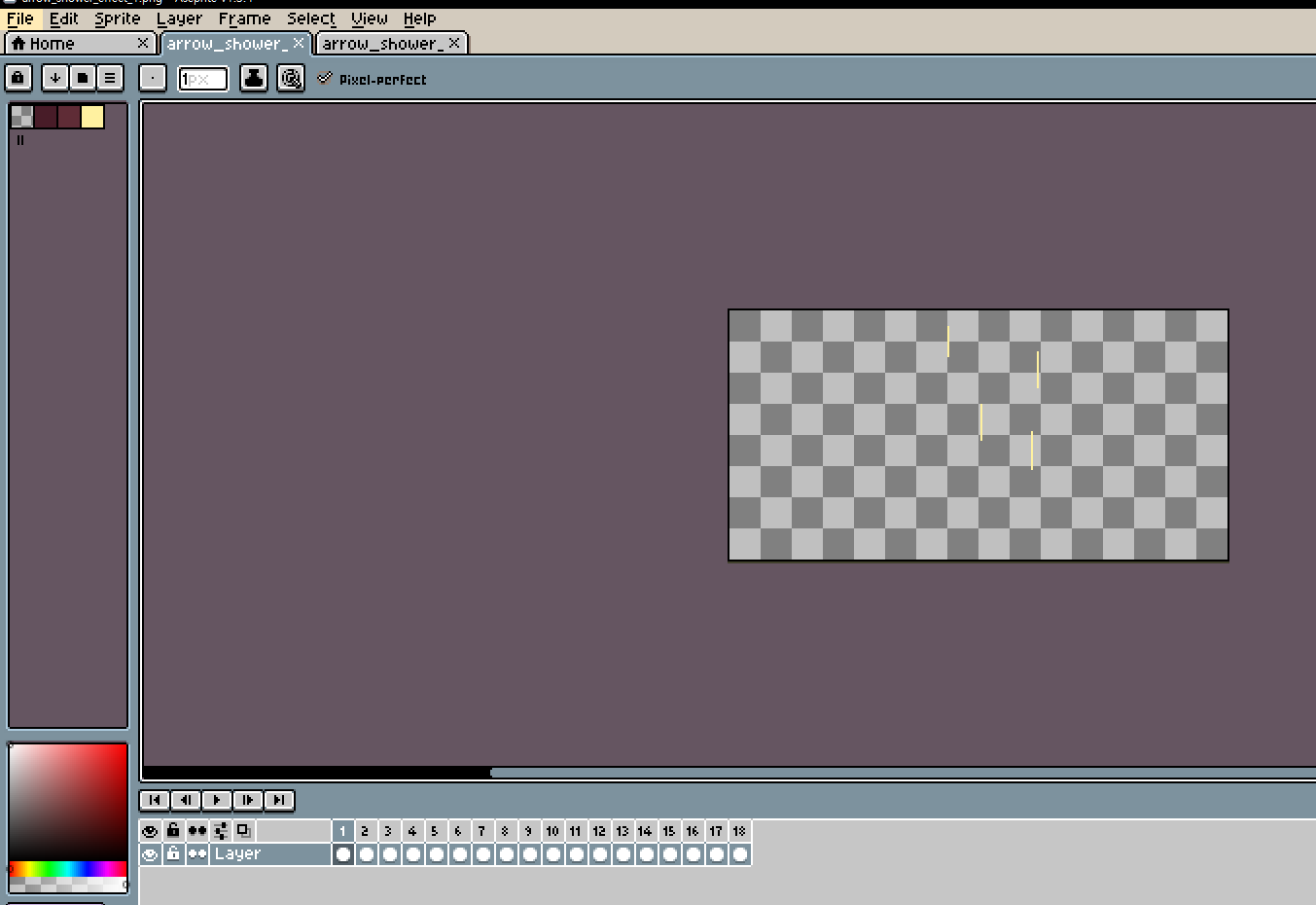Click the palette lock (edit mode) icon
The height and width of the screenshot is (905, 1316).
pyautogui.click(x=18, y=78)
